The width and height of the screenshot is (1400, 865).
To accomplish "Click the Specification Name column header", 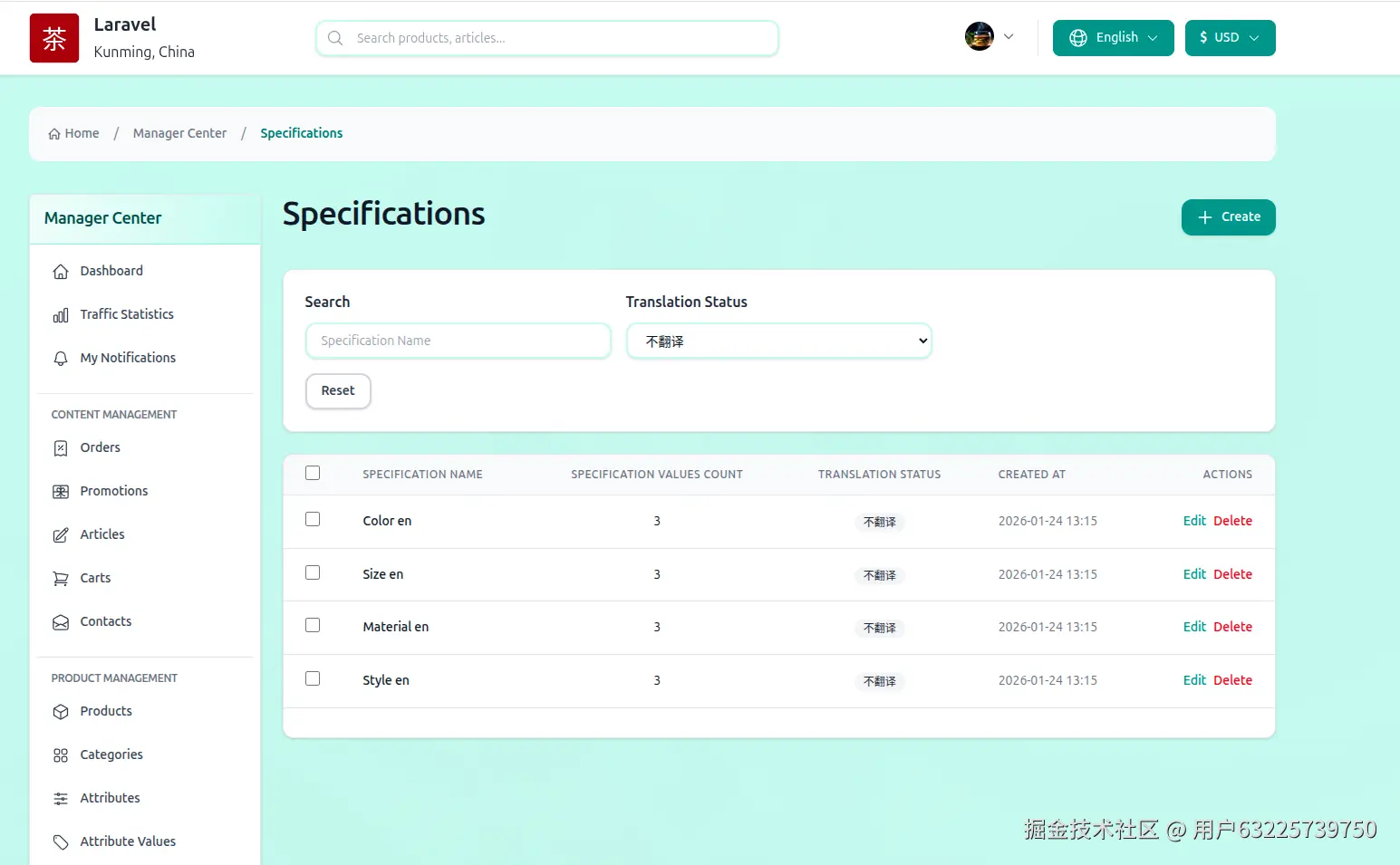I will (422, 475).
